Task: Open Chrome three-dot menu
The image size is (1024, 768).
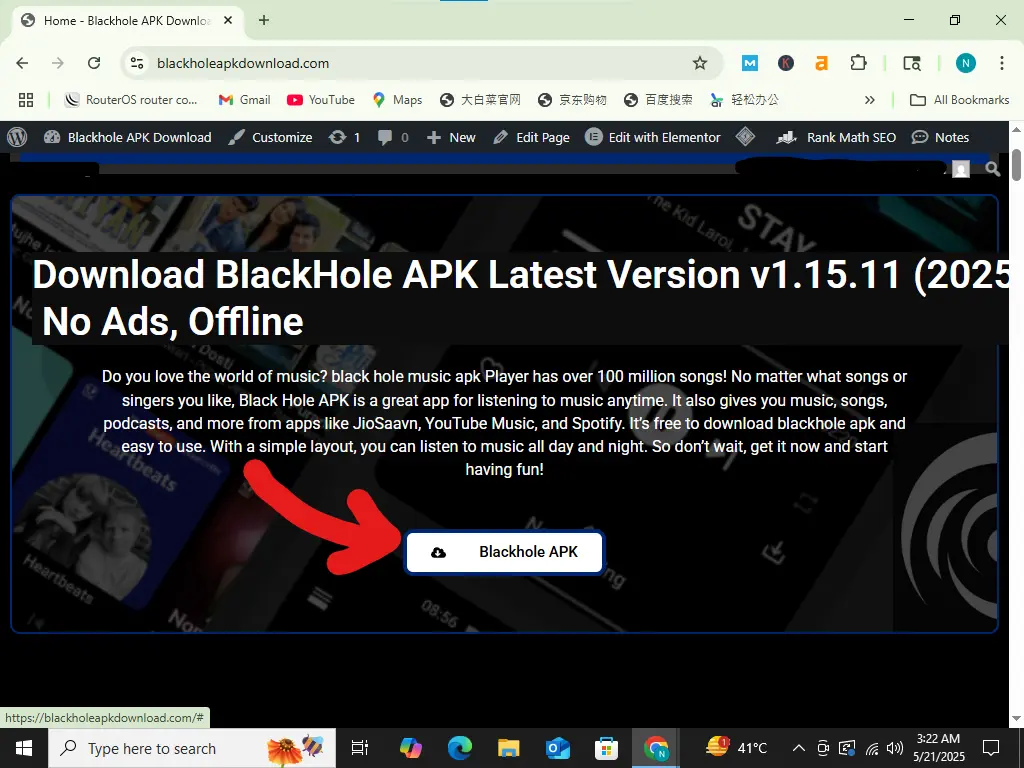Action: [x=1002, y=63]
